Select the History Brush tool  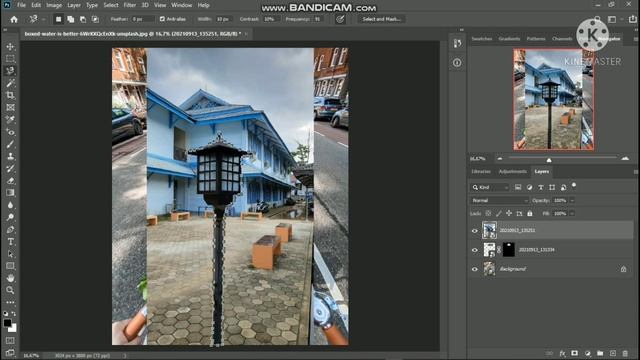click(10, 169)
